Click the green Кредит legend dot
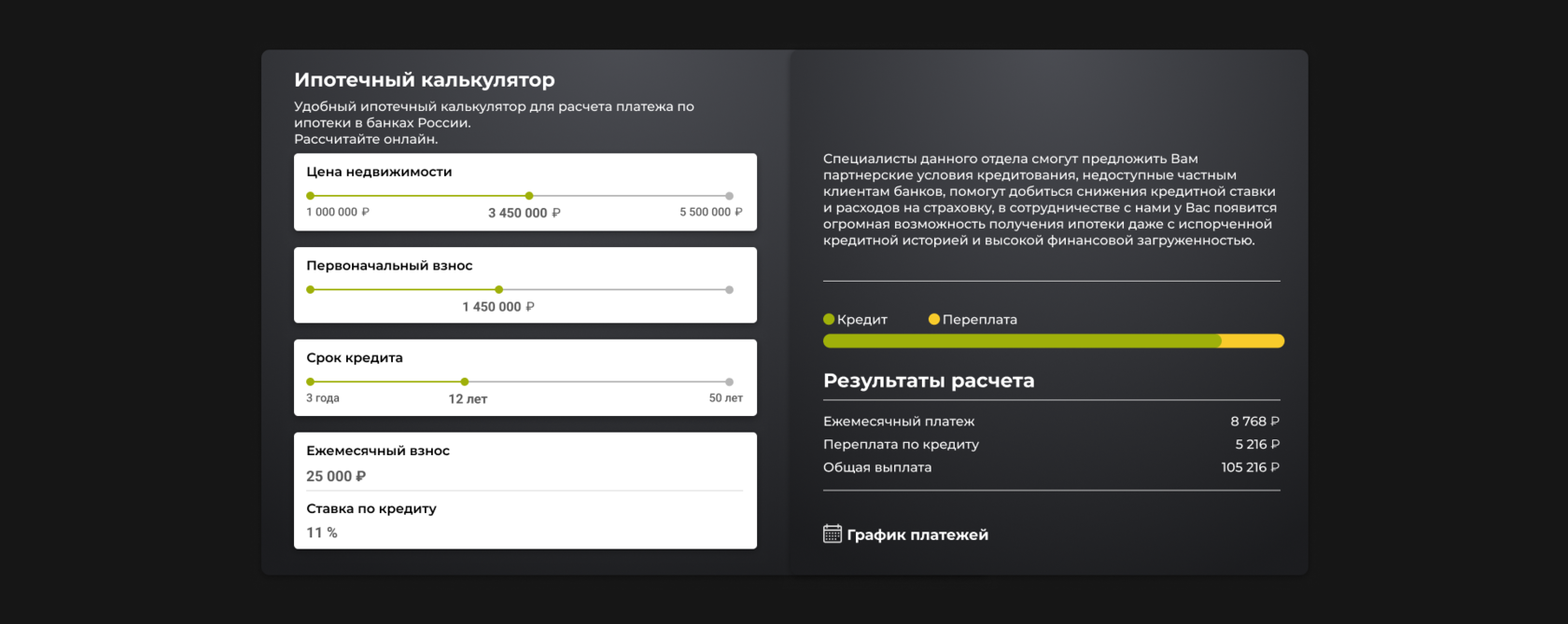 tap(829, 319)
